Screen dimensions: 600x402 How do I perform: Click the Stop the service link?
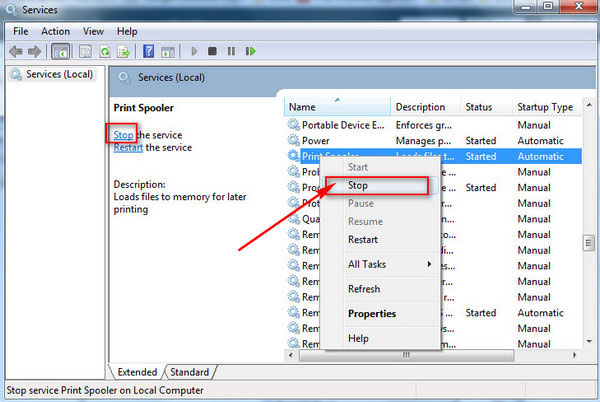pos(123,134)
